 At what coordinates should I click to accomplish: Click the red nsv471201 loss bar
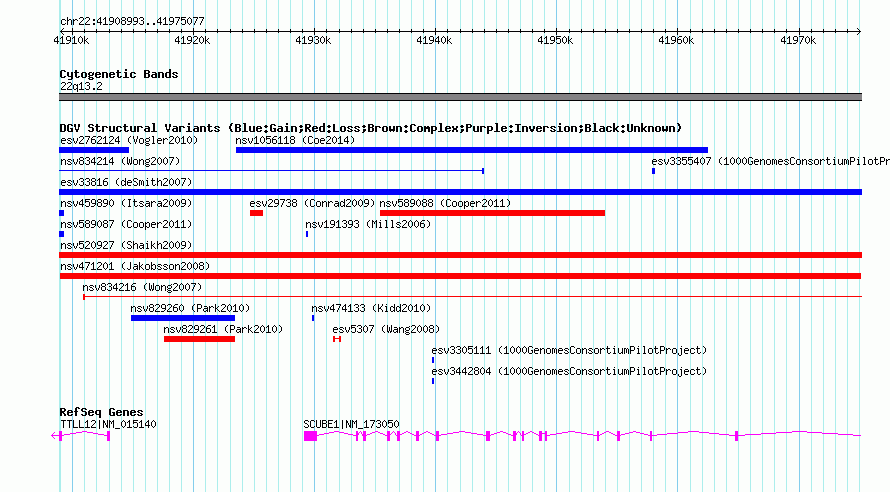pos(460,276)
